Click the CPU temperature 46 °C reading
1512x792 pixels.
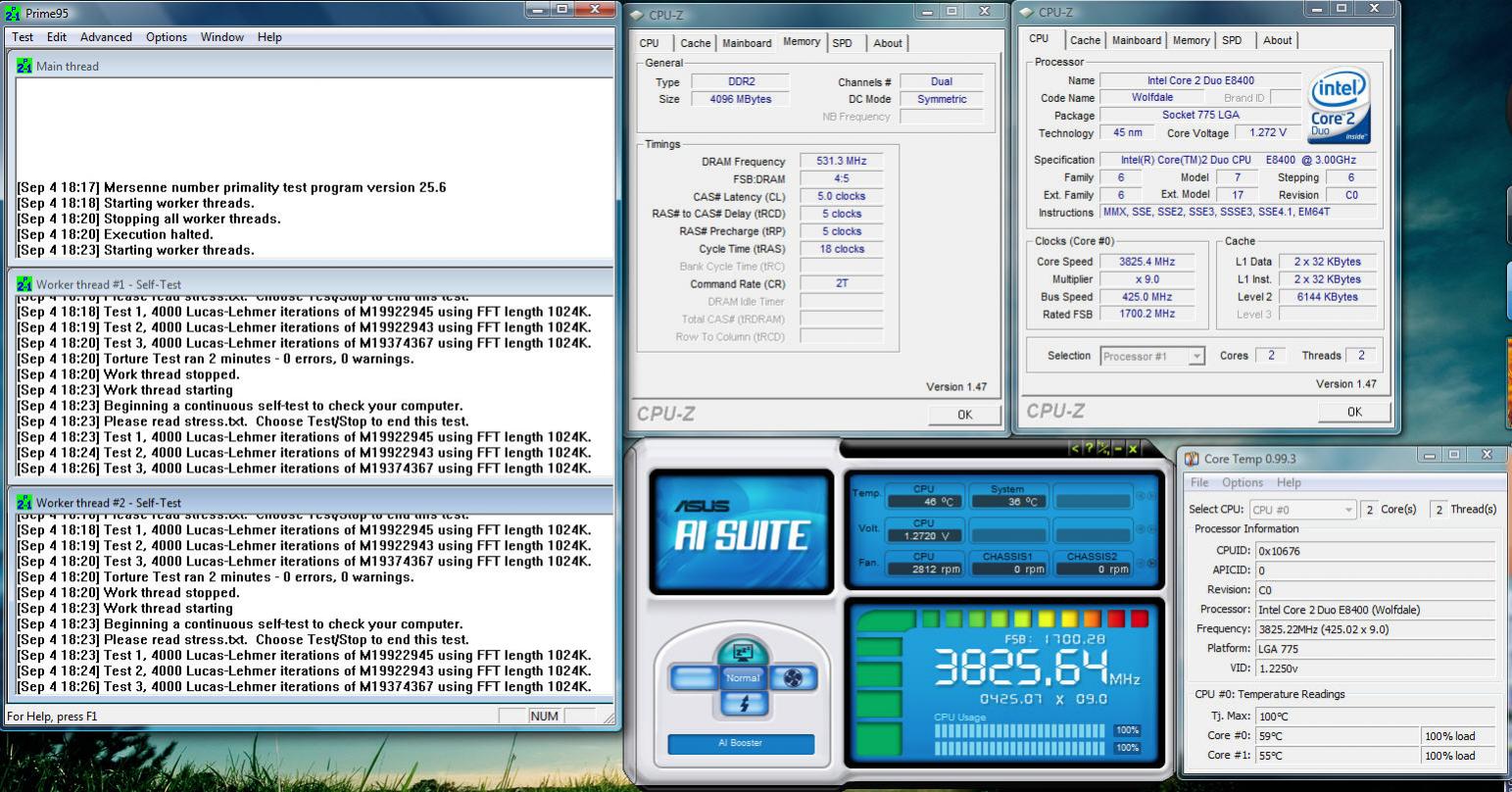click(x=924, y=501)
